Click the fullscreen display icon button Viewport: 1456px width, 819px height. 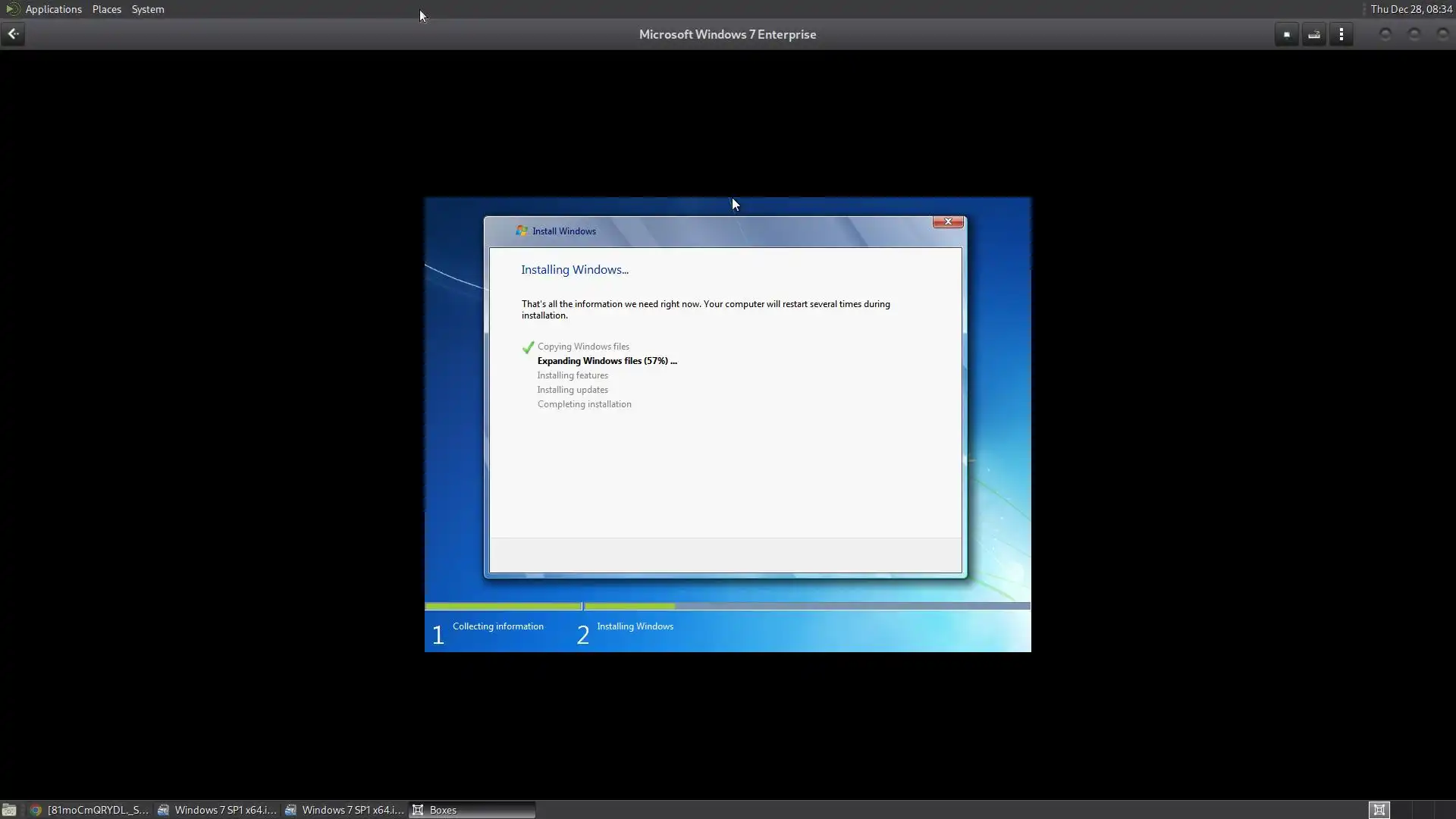[1286, 34]
